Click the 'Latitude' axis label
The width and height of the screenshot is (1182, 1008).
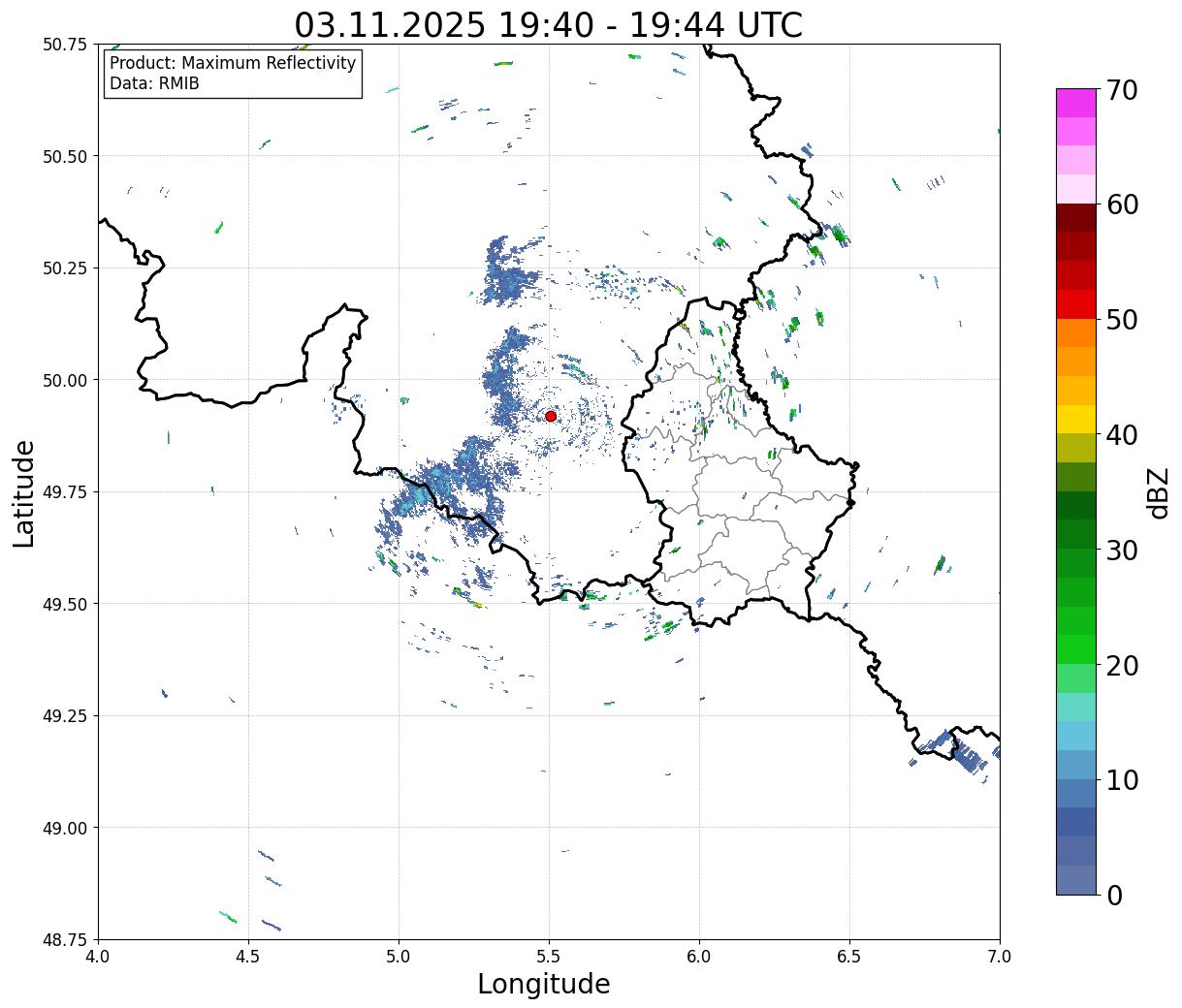(24, 493)
